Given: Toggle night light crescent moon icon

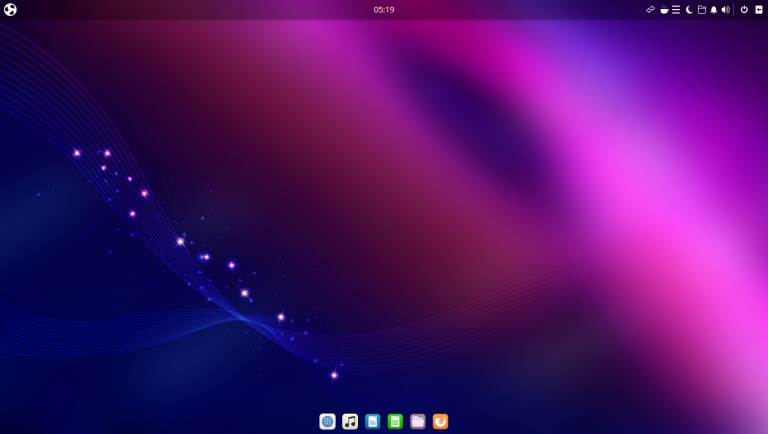Looking at the screenshot, I should point(689,9).
